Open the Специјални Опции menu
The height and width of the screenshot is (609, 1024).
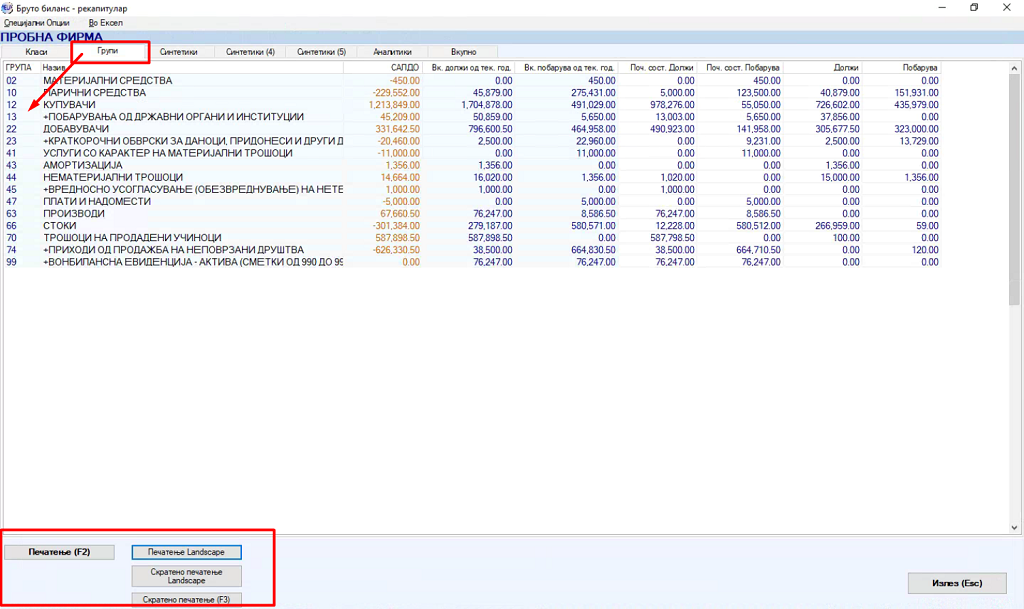click(x=37, y=22)
